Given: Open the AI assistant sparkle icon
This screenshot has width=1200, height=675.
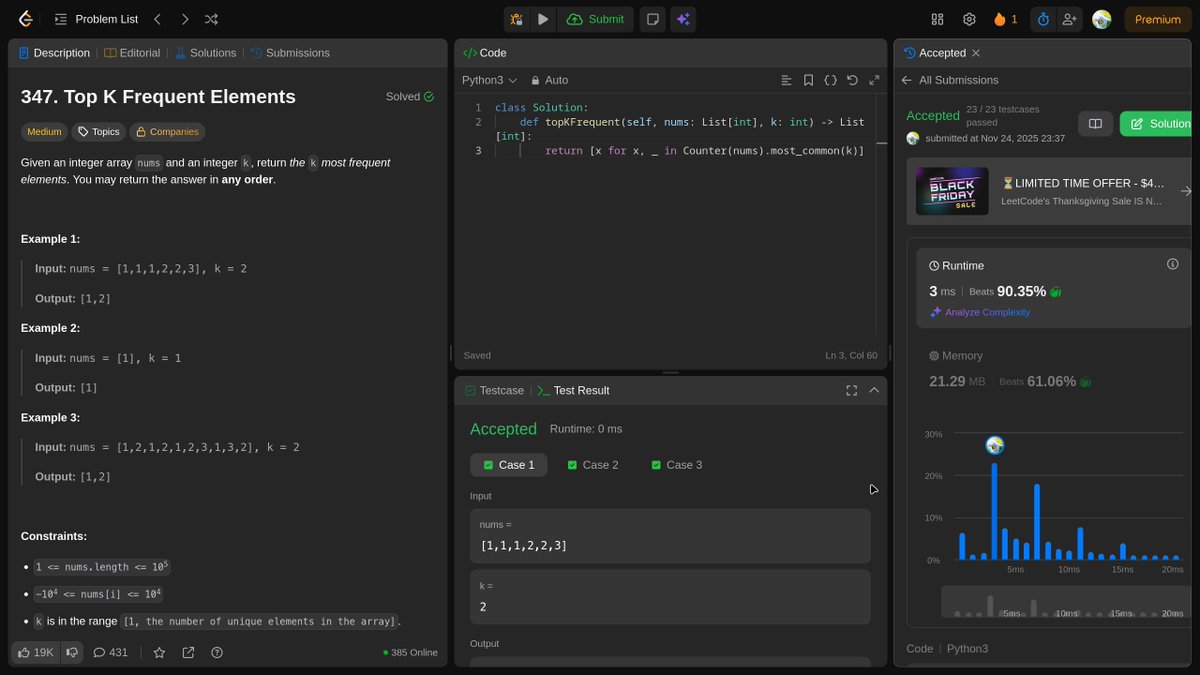Looking at the screenshot, I should pos(685,19).
